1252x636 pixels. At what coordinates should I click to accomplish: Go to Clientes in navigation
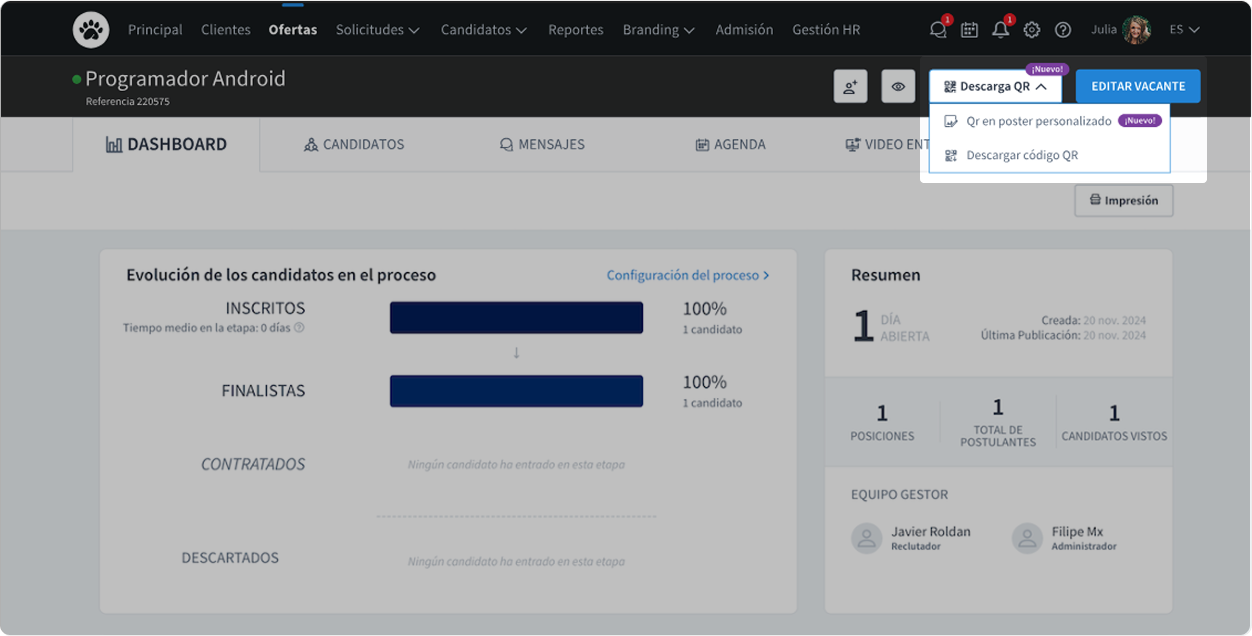(x=226, y=30)
